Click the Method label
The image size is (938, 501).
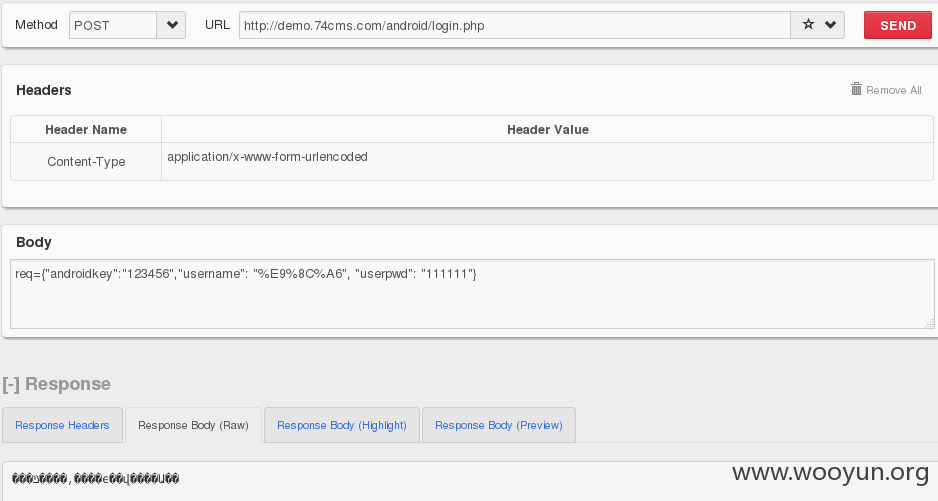[x=36, y=25]
